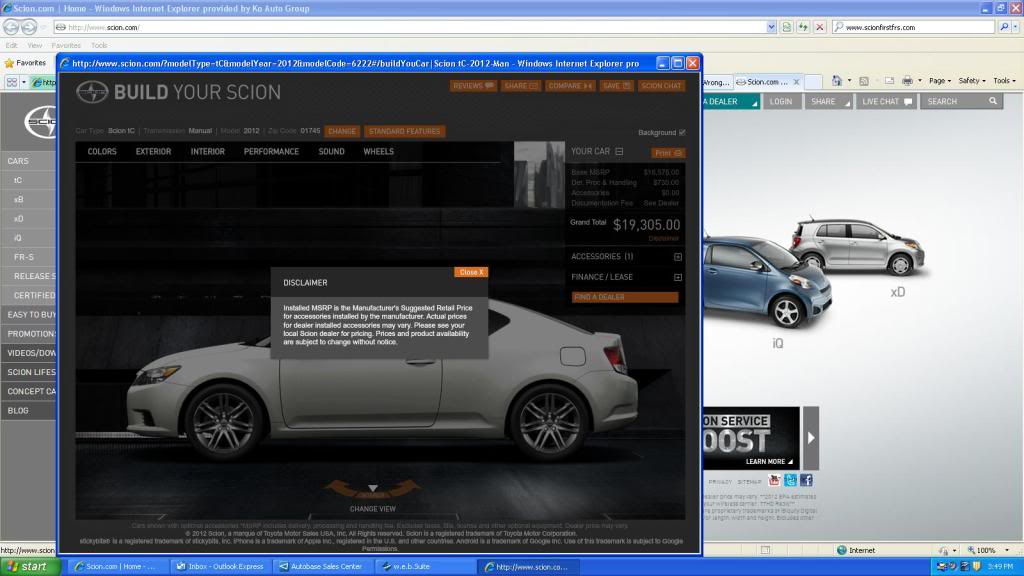Switch to the Wheels tab
The image size is (1024, 576).
[378, 152]
